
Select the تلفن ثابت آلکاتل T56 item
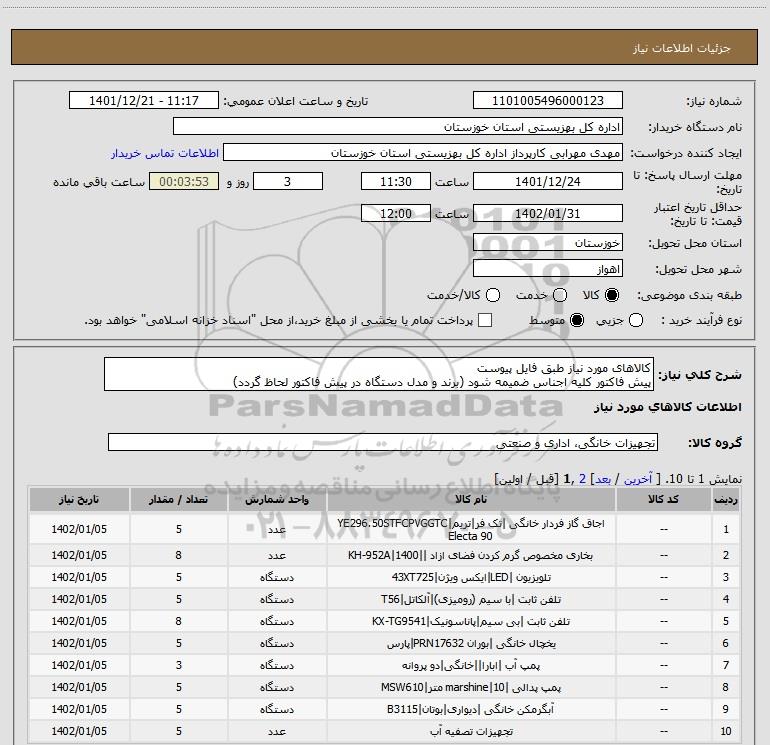point(470,599)
